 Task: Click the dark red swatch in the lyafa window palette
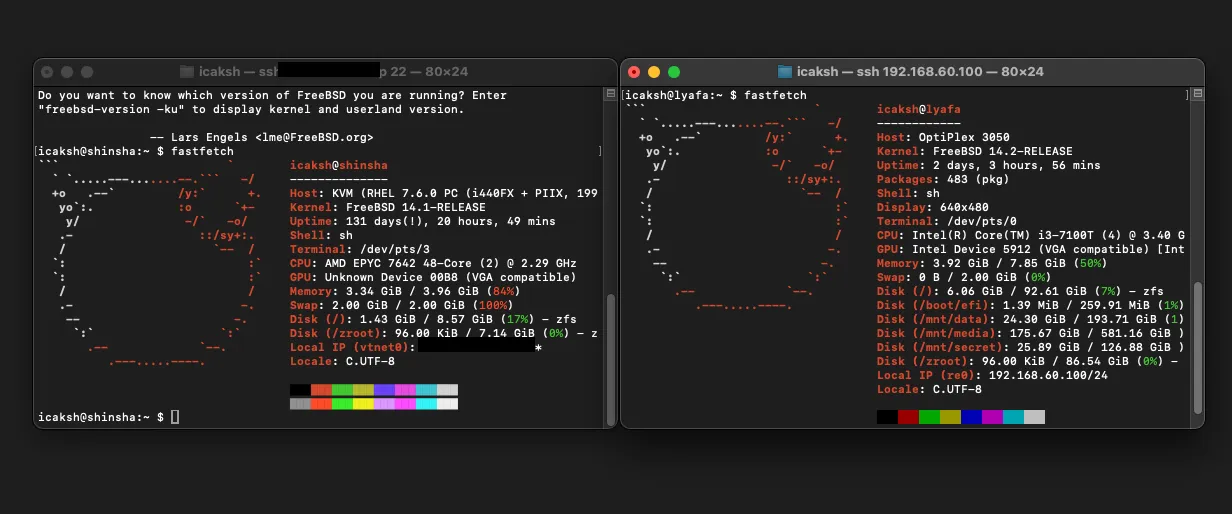click(908, 417)
